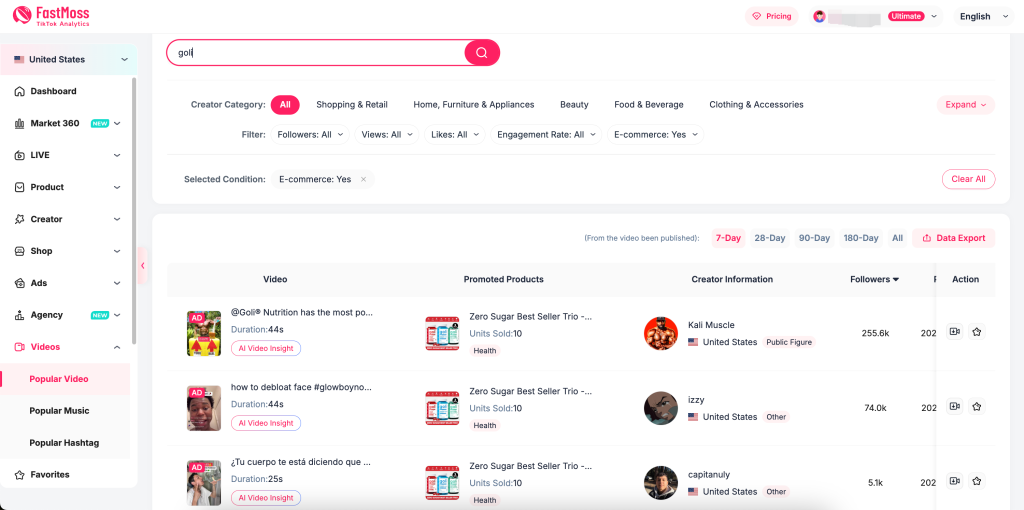Click into the goli search field
This screenshot has height=510, width=1024.
coord(315,53)
